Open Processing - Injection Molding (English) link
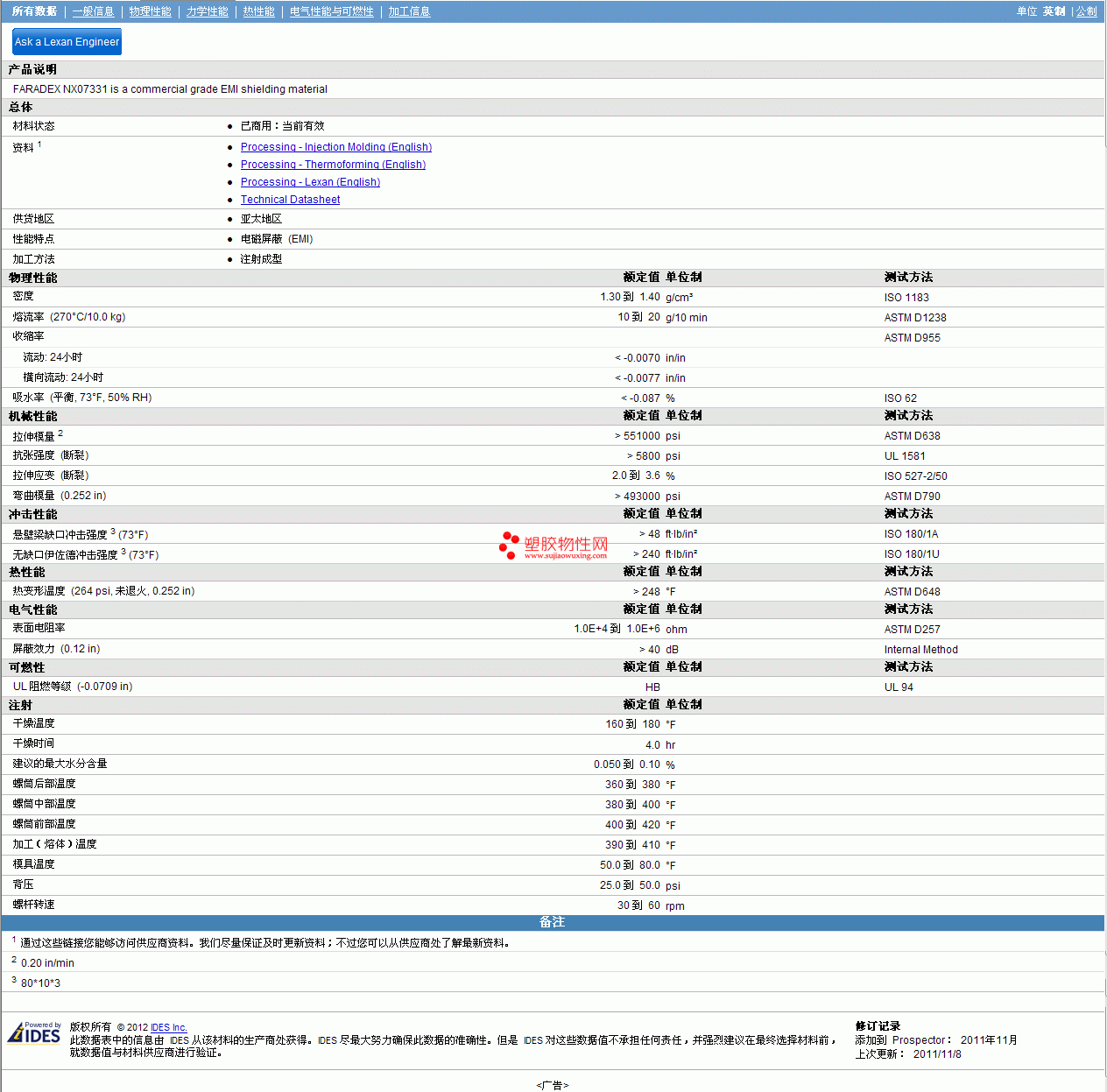 click(335, 147)
